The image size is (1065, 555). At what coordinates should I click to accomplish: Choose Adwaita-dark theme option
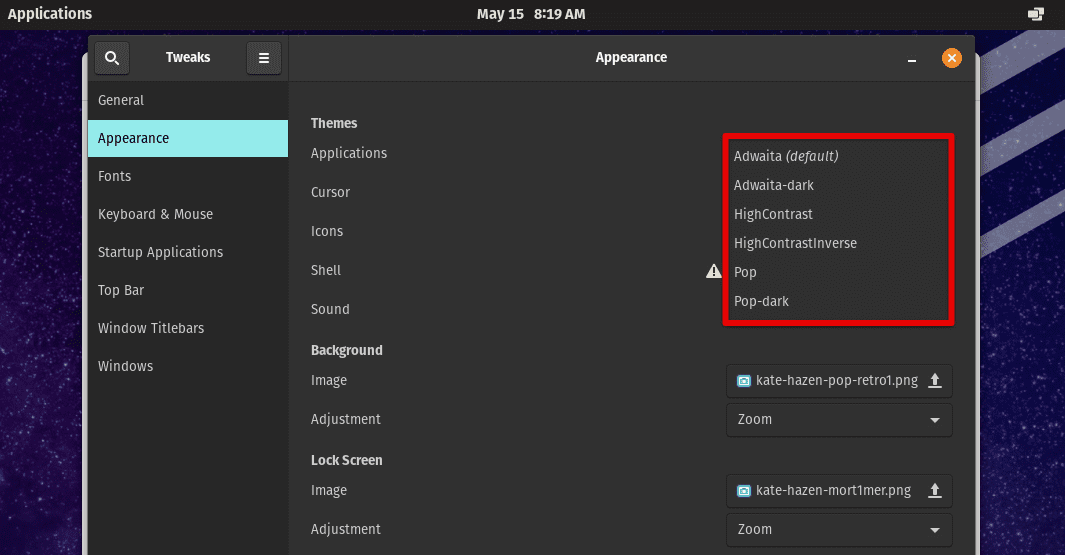[838, 185]
